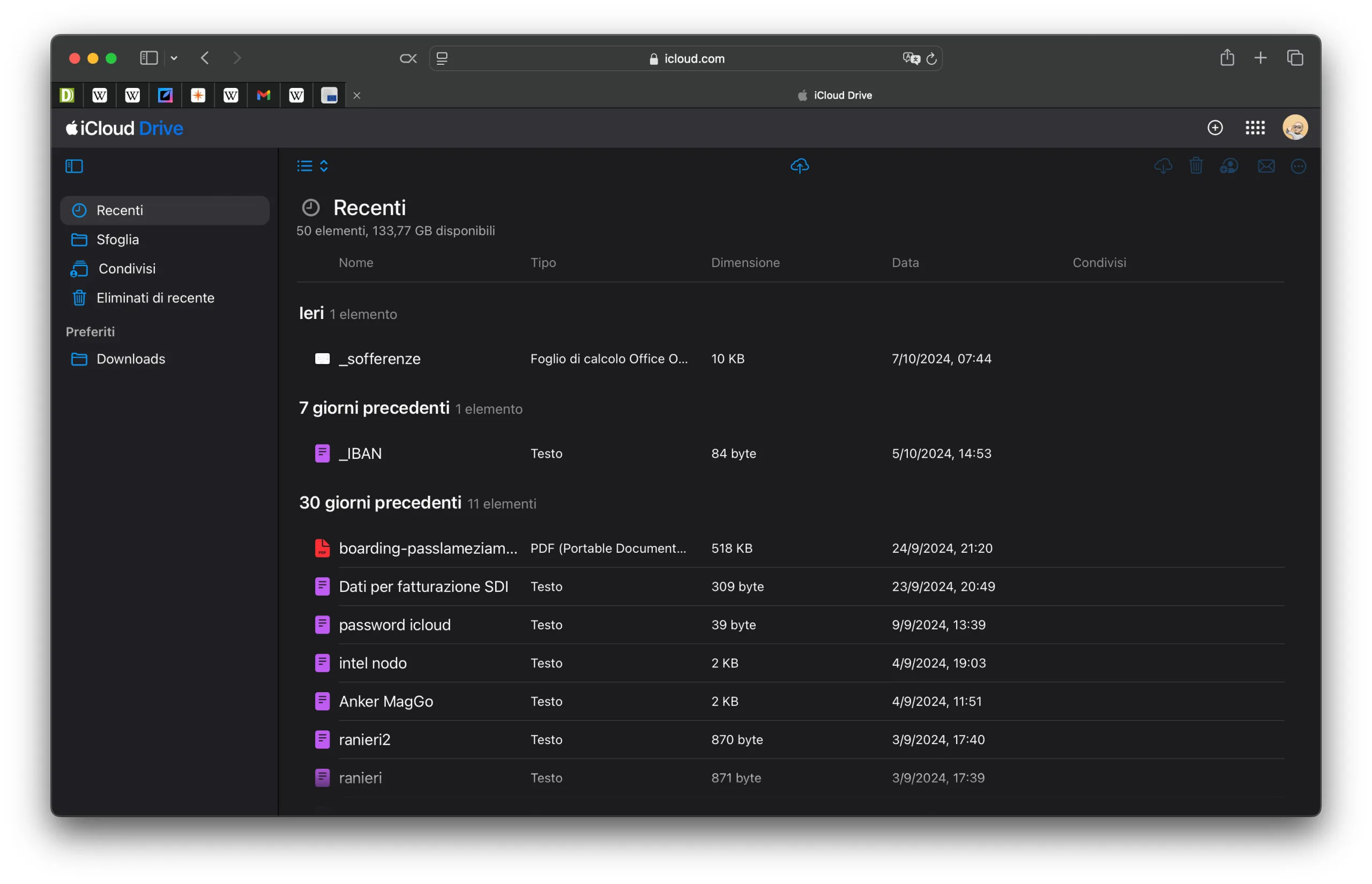
Task: Click the 518 KB size value
Action: [x=732, y=548]
